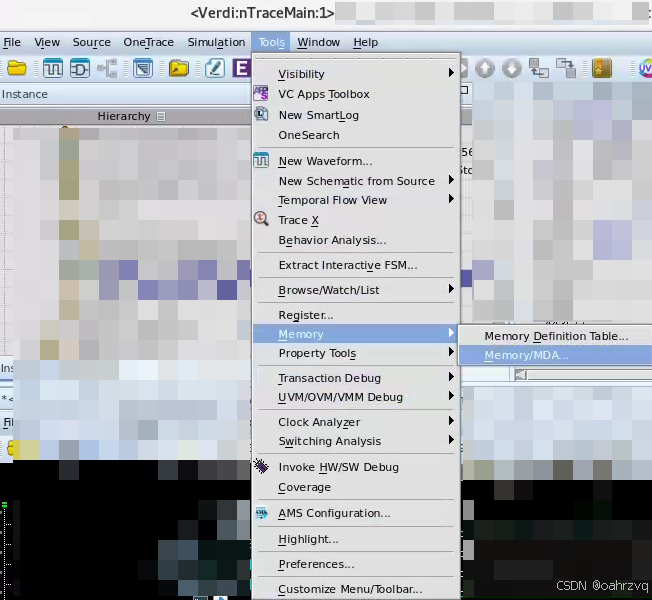Choose the Register... menu entry

coord(356,315)
